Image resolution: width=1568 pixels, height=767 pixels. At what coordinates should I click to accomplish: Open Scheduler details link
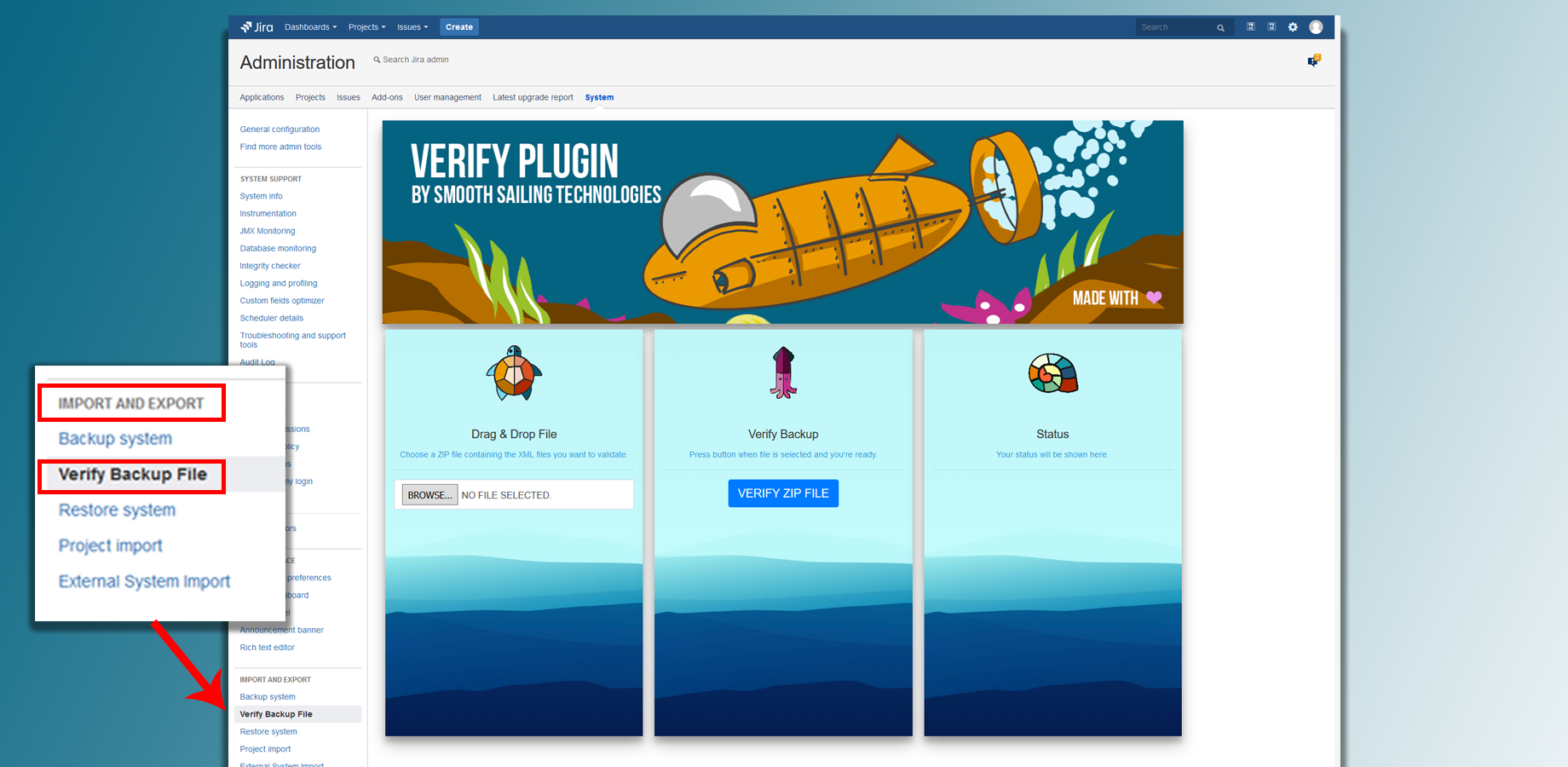(271, 319)
